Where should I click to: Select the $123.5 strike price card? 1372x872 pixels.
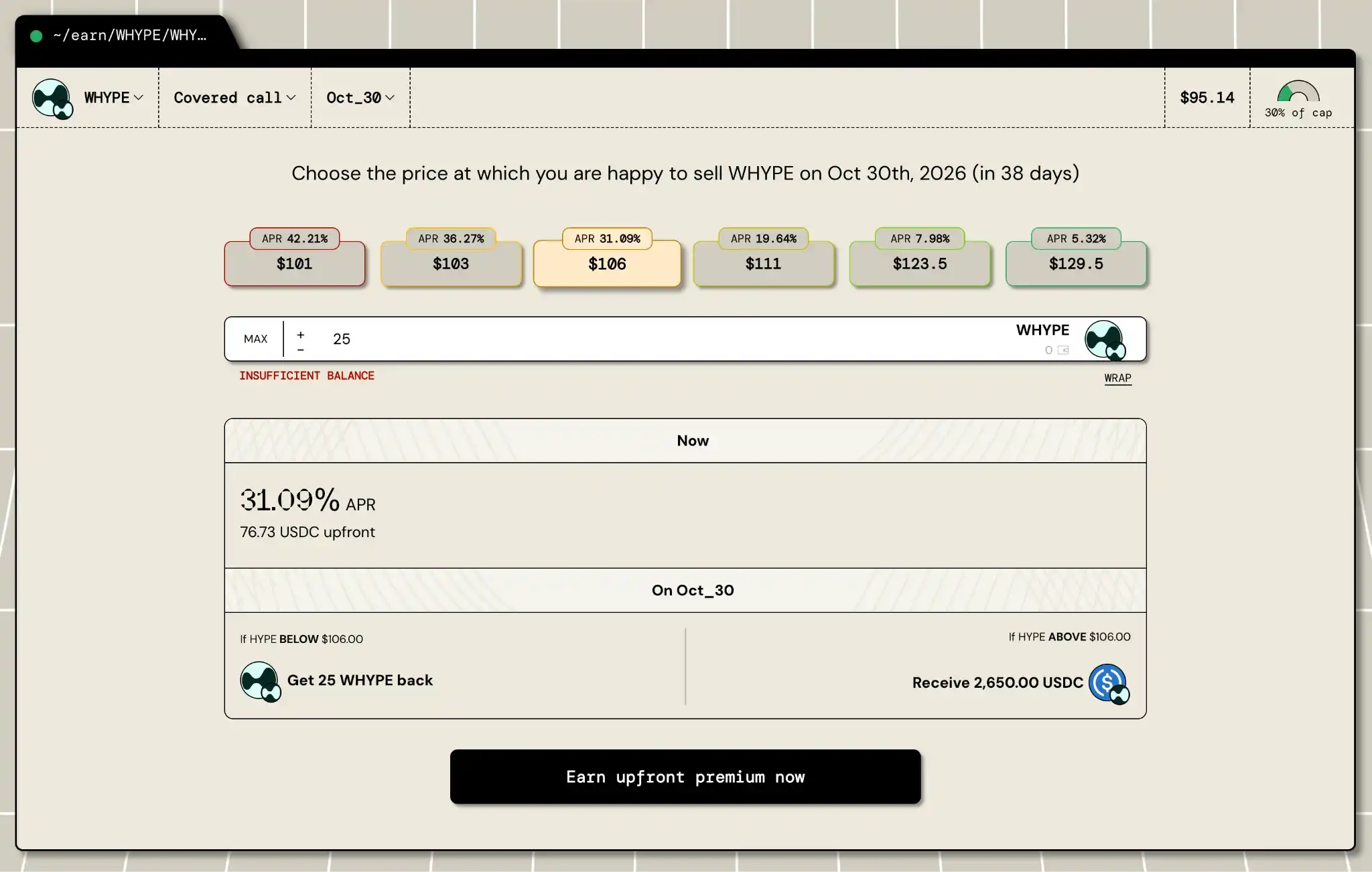pos(920,264)
